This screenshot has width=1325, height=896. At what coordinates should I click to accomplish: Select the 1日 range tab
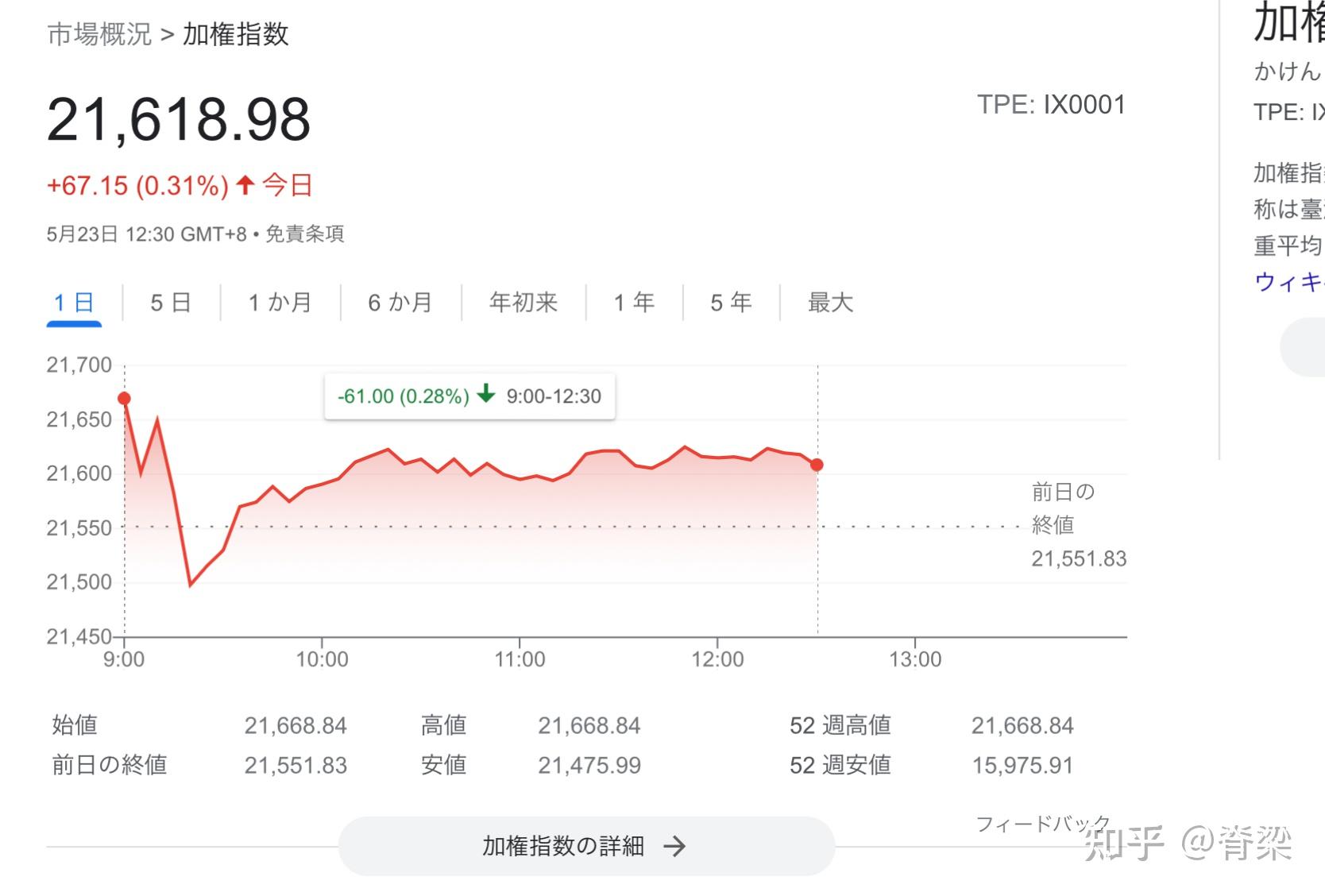tap(74, 303)
